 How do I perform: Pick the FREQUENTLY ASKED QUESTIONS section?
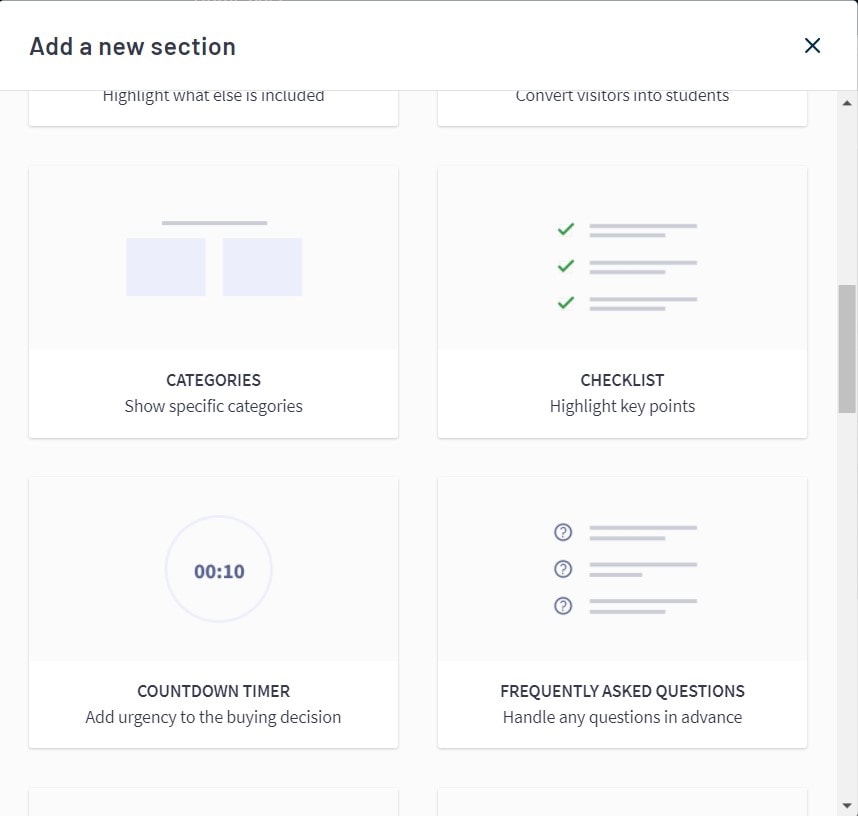tap(622, 691)
